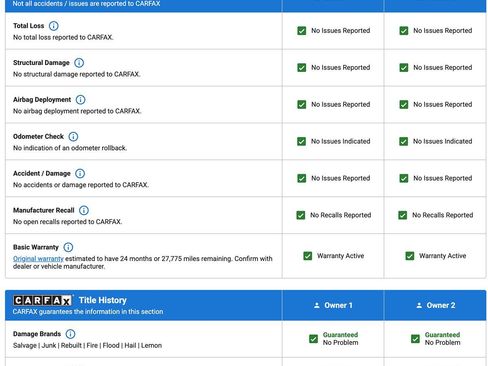Screen dimensions: 488x366
Task: Click Owner 1 Manufacturer Recall green checkmark
Action: click(301, 215)
